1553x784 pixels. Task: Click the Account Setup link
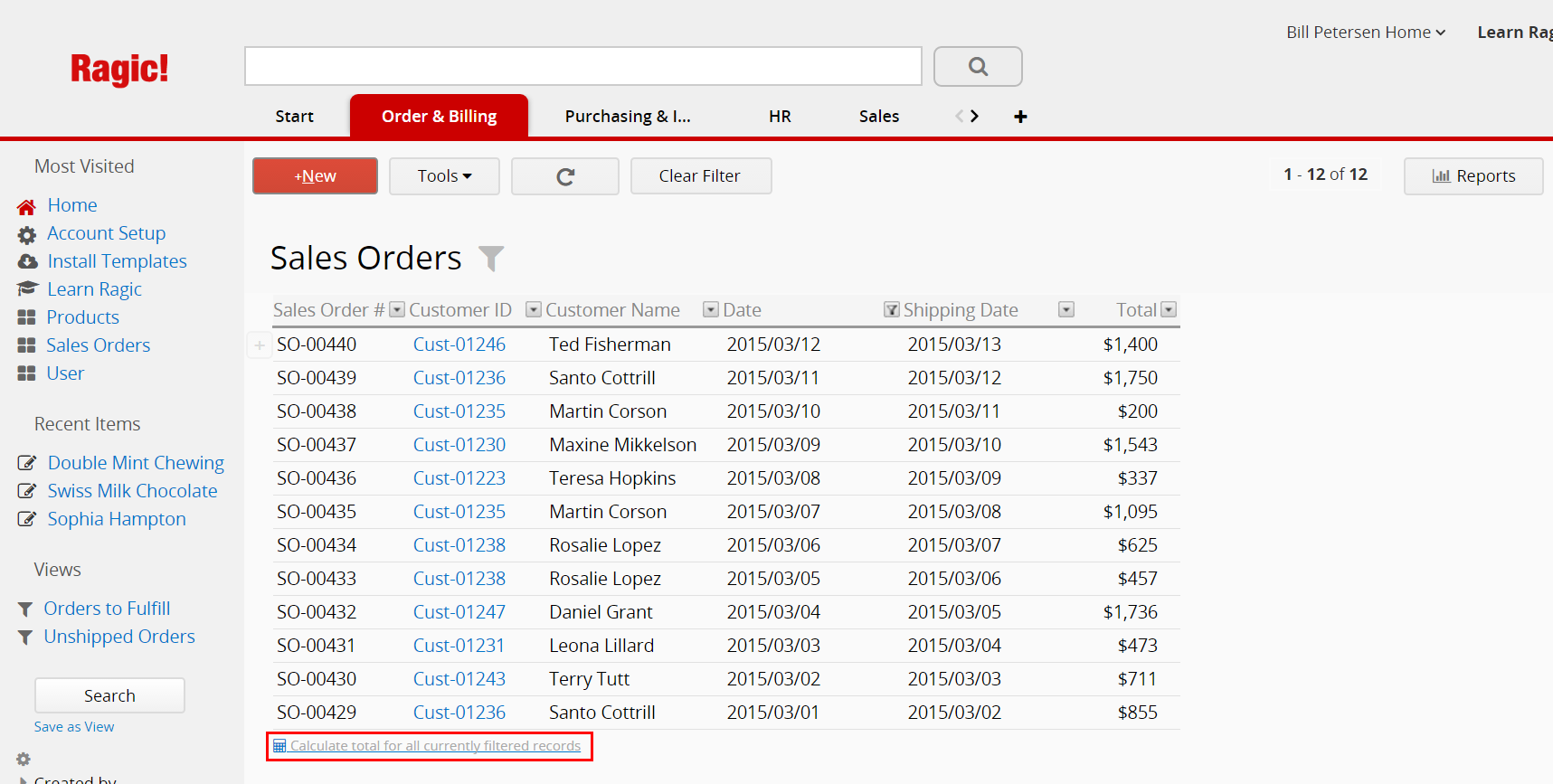pos(107,233)
